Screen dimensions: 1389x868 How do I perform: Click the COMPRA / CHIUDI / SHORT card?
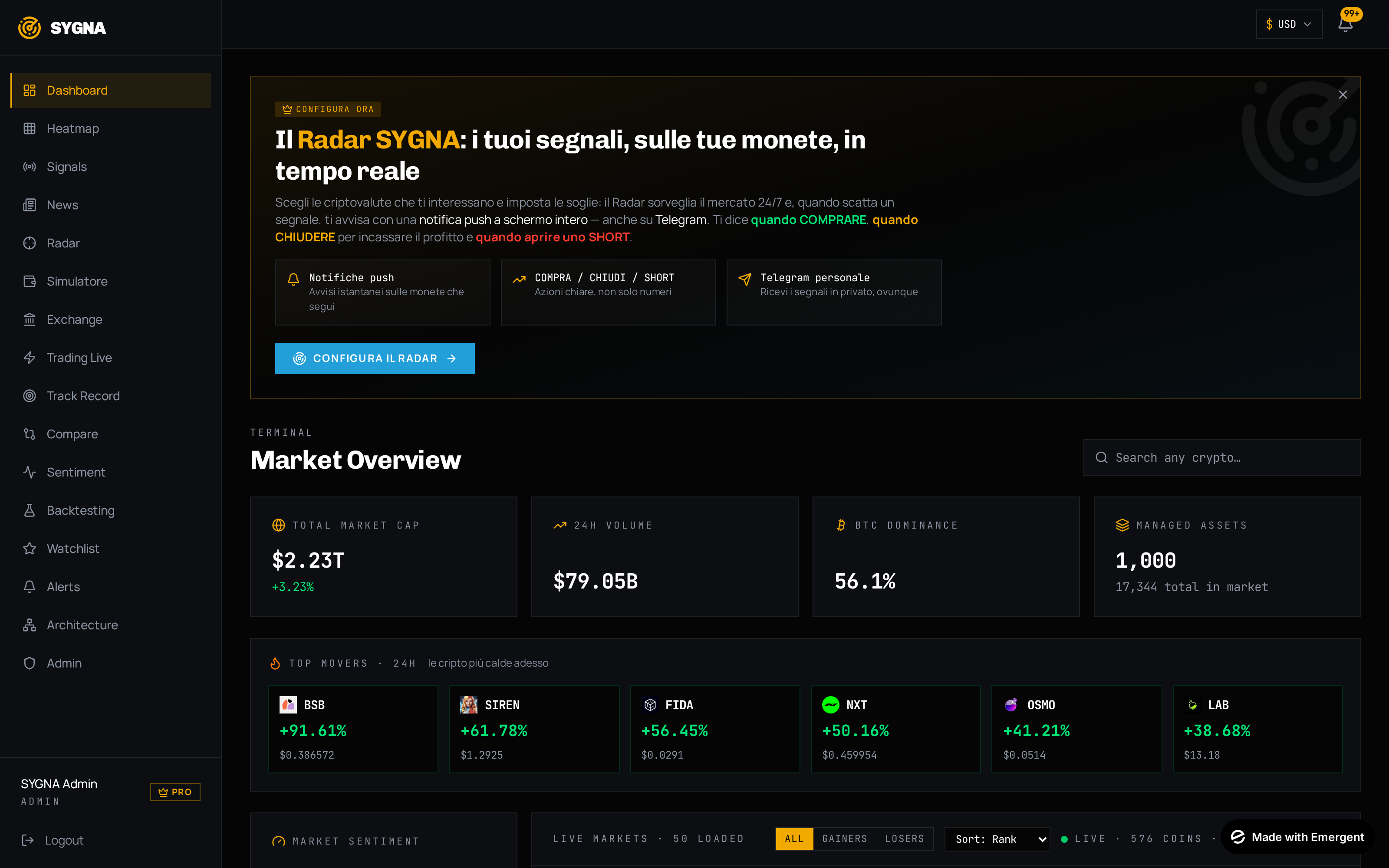pyautogui.click(x=609, y=292)
